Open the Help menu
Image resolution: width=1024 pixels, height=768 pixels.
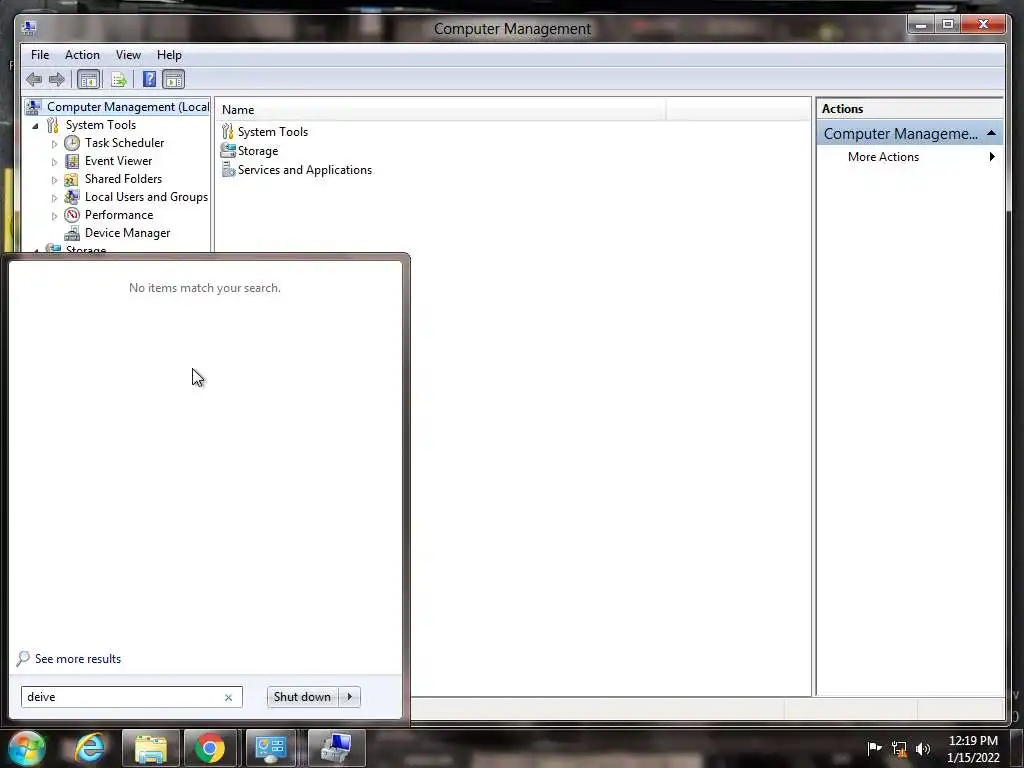(x=169, y=55)
